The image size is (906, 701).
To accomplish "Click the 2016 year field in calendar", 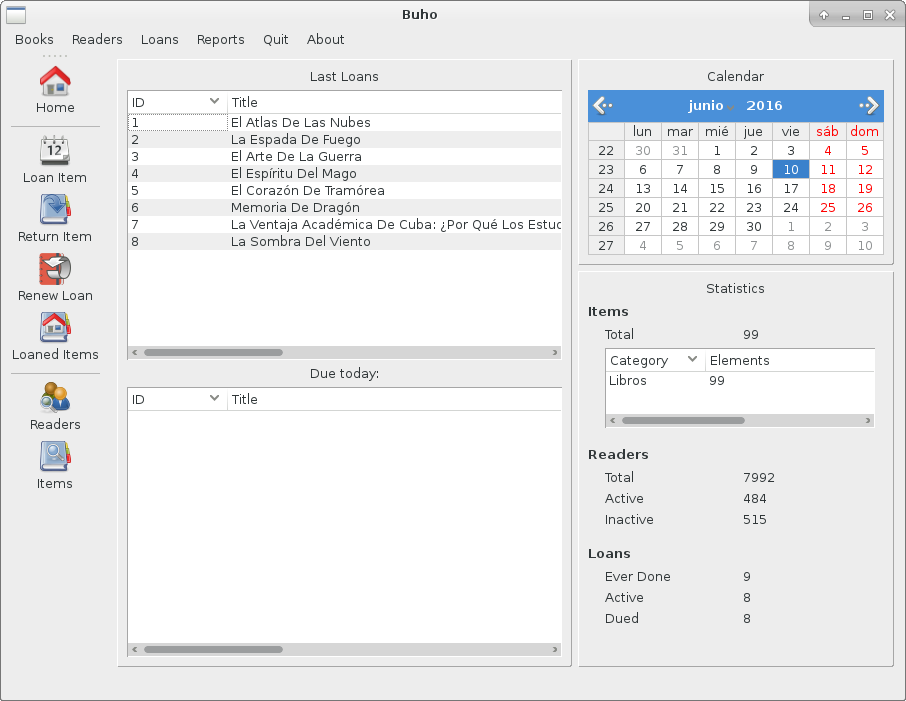I will [764, 106].
